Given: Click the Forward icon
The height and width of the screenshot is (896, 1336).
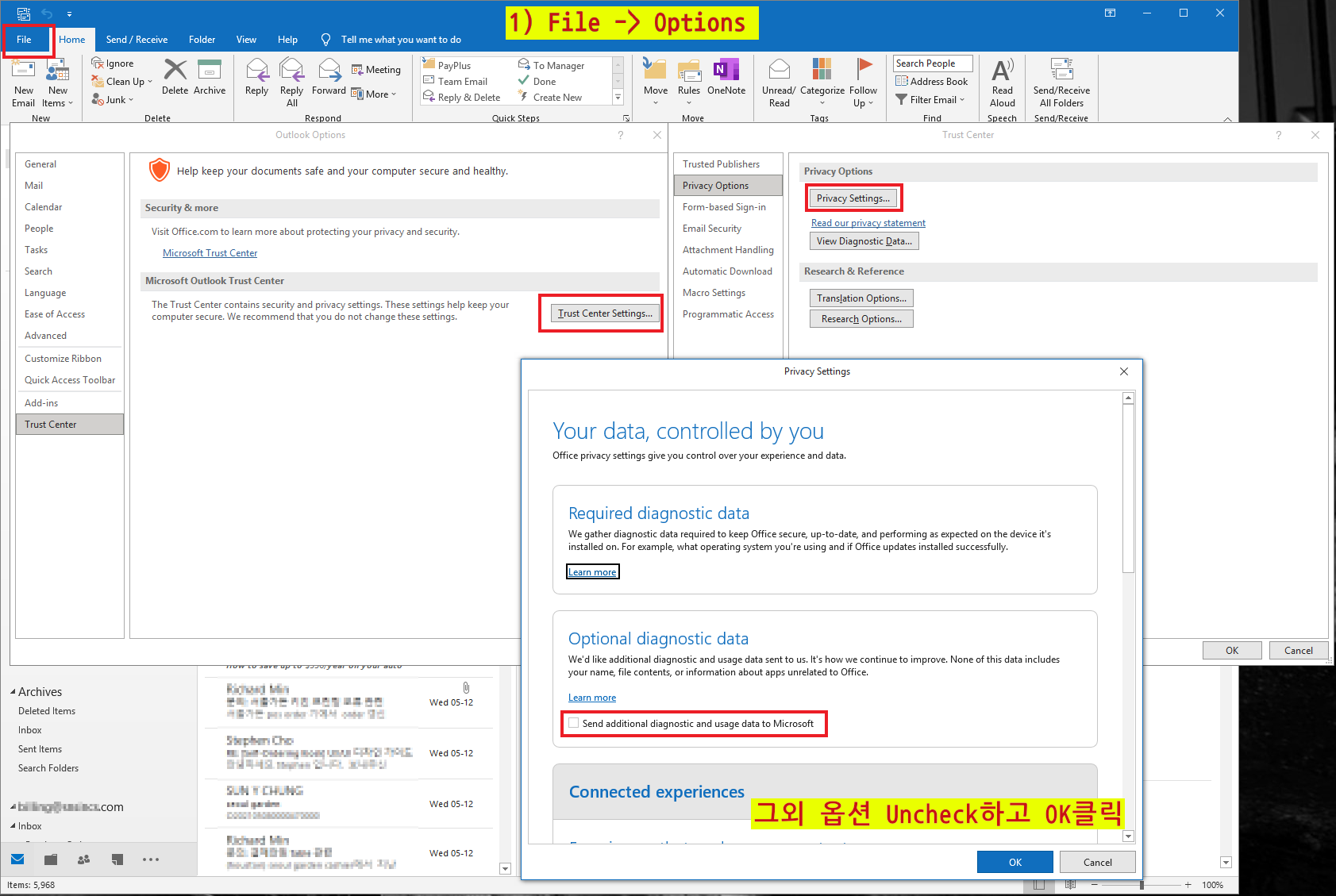Looking at the screenshot, I should click(x=329, y=70).
